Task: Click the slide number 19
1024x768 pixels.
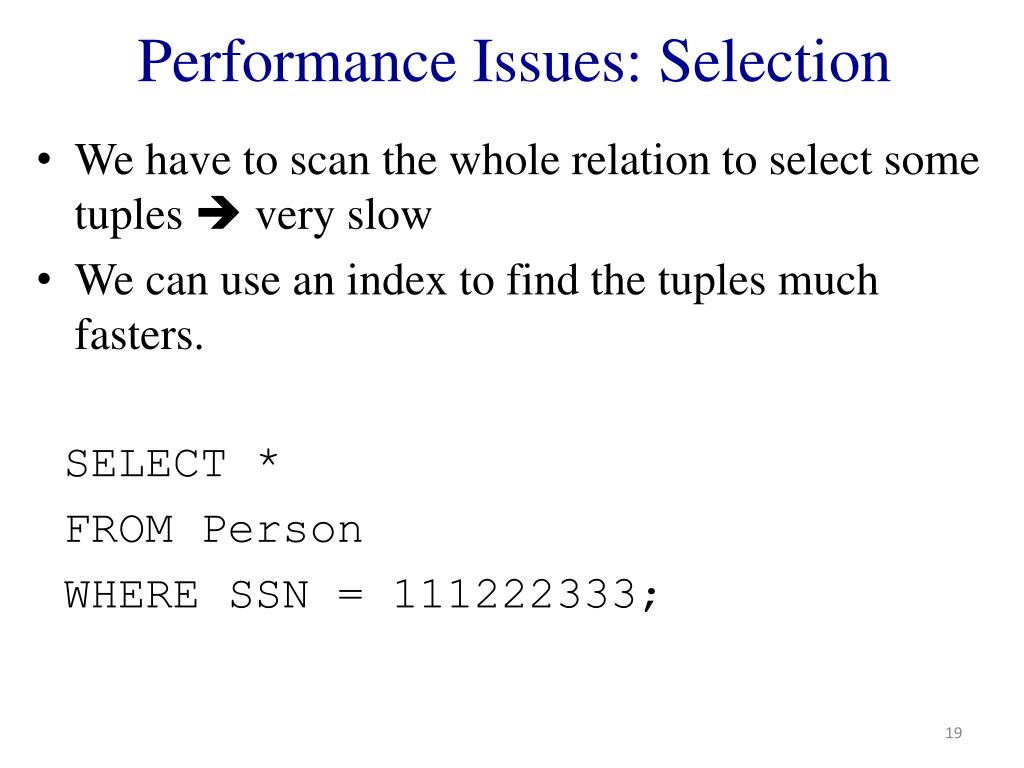Action: point(953,733)
